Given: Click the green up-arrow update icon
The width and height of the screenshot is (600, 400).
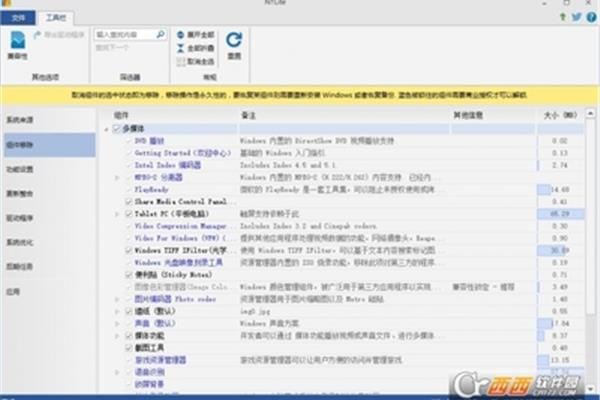Looking at the screenshot, I should coord(563,17).
